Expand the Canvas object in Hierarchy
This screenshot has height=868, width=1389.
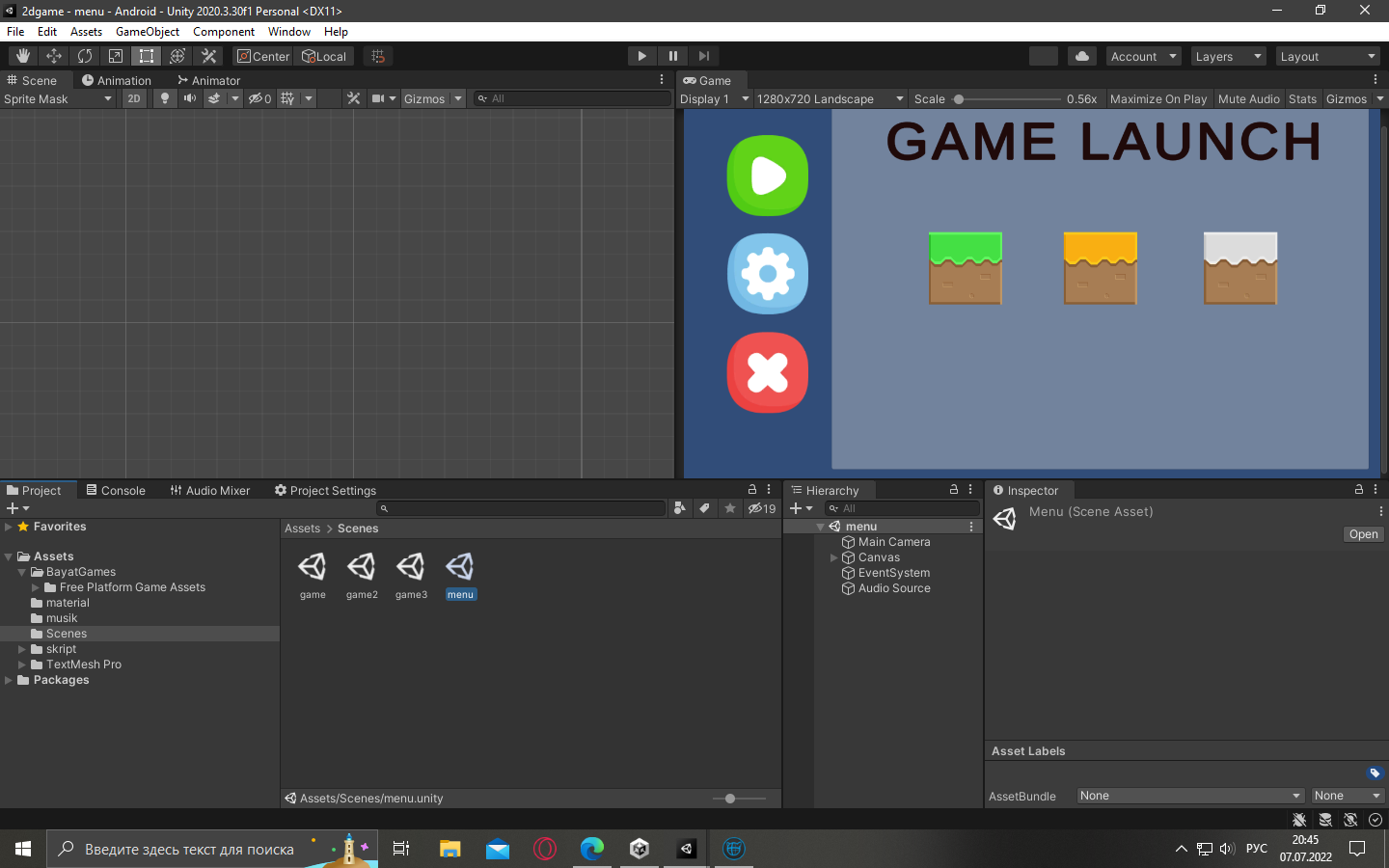point(834,557)
